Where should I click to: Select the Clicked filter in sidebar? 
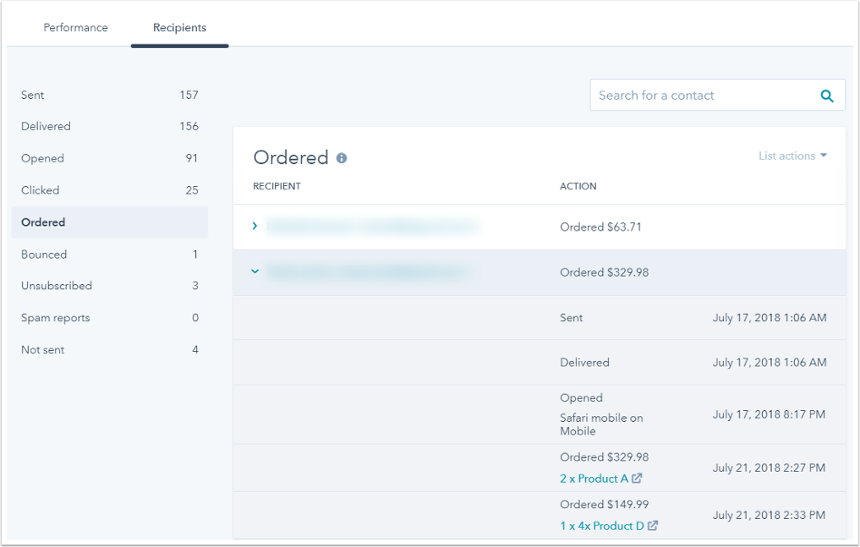pyautogui.click(x=40, y=190)
